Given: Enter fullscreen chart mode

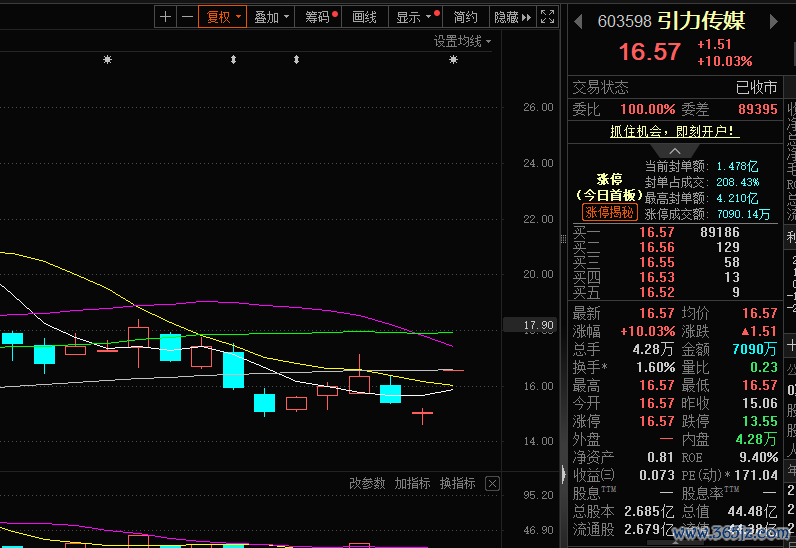Looking at the screenshot, I should pos(547,17).
